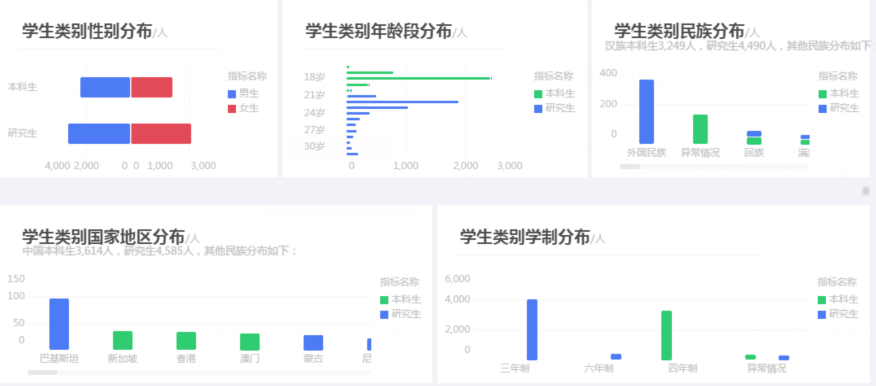Click the longest green 18岁 bar
Viewport: 876px width, 386px height.
[419, 78]
